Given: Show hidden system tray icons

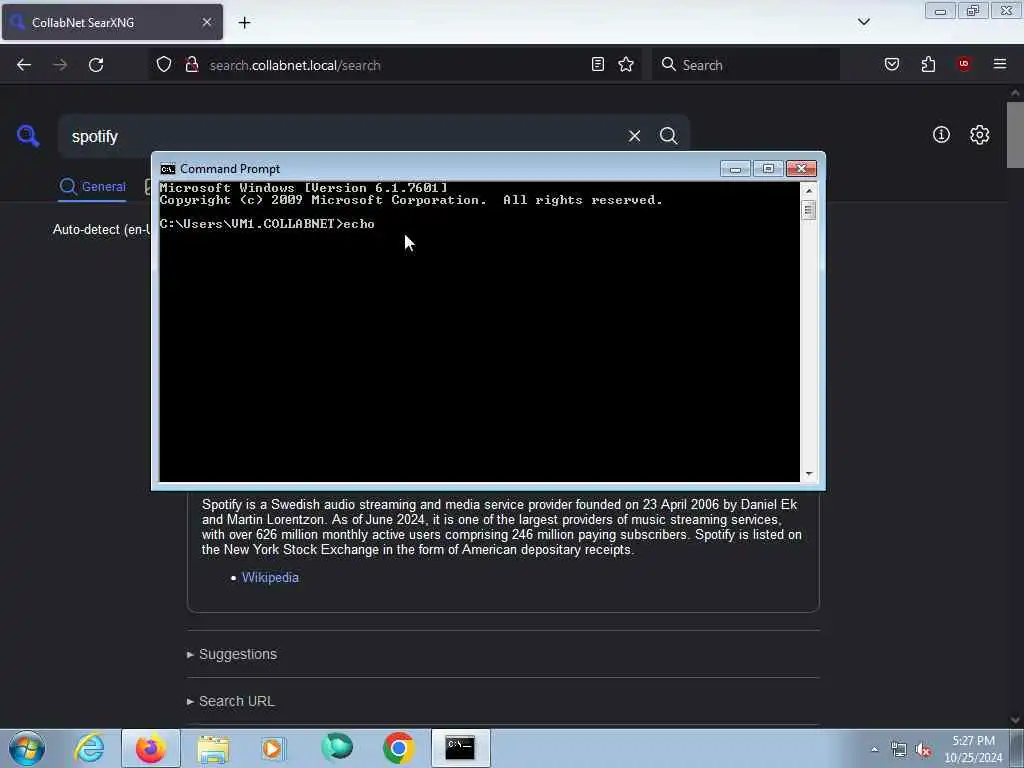Looking at the screenshot, I should pyautogui.click(x=874, y=749).
